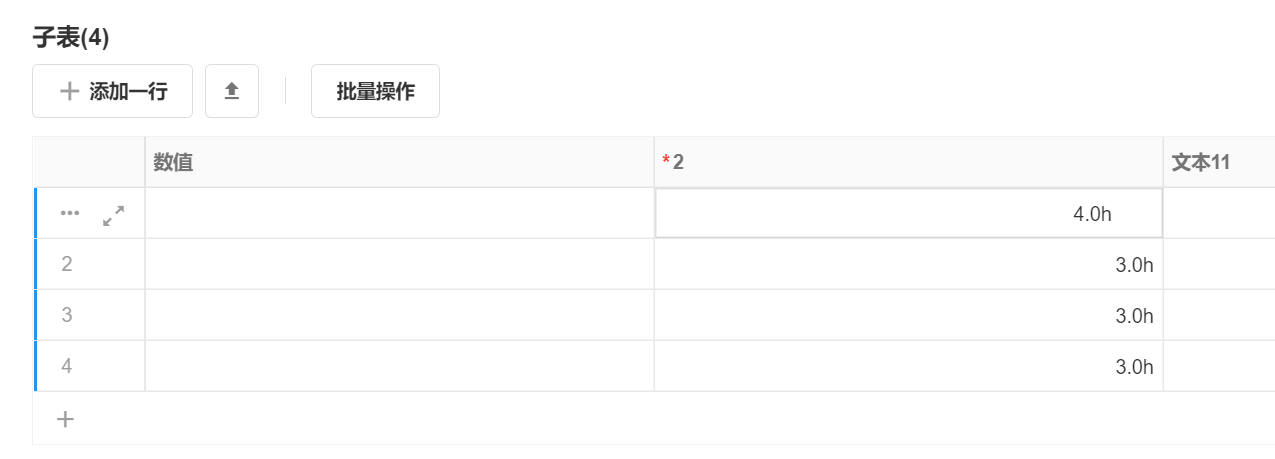This screenshot has height=459, width=1275.
Task: Click the empty 数值 cell in row 4
Action: 399,366
